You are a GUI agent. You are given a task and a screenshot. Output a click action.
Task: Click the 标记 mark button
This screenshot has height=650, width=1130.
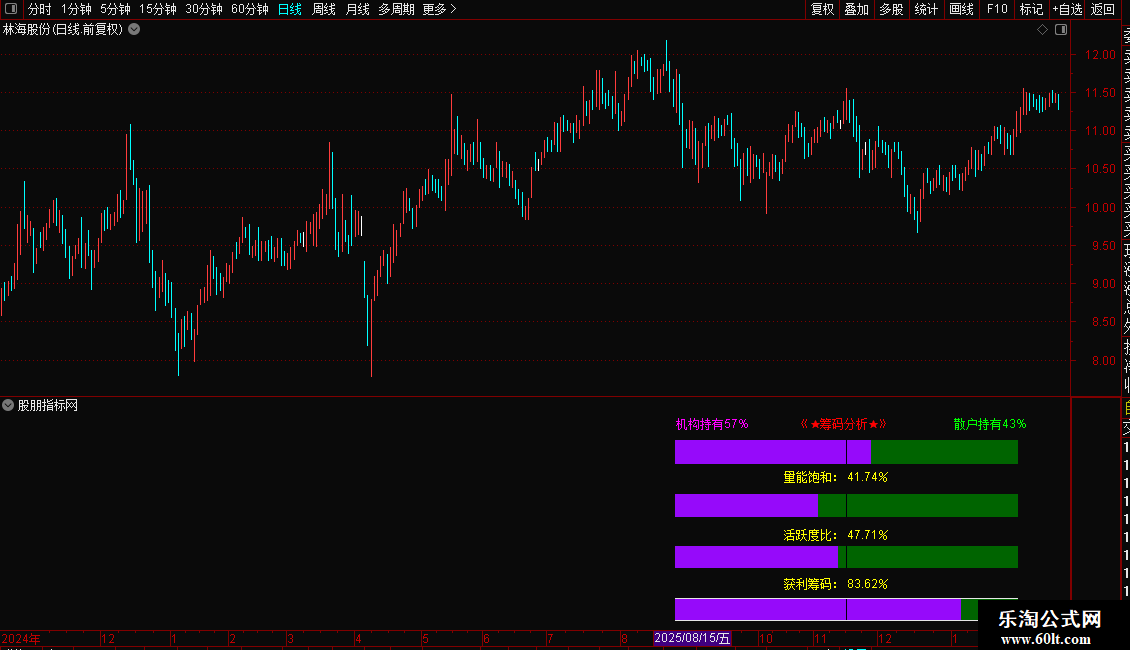pyautogui.click(x=1031, y=9)
